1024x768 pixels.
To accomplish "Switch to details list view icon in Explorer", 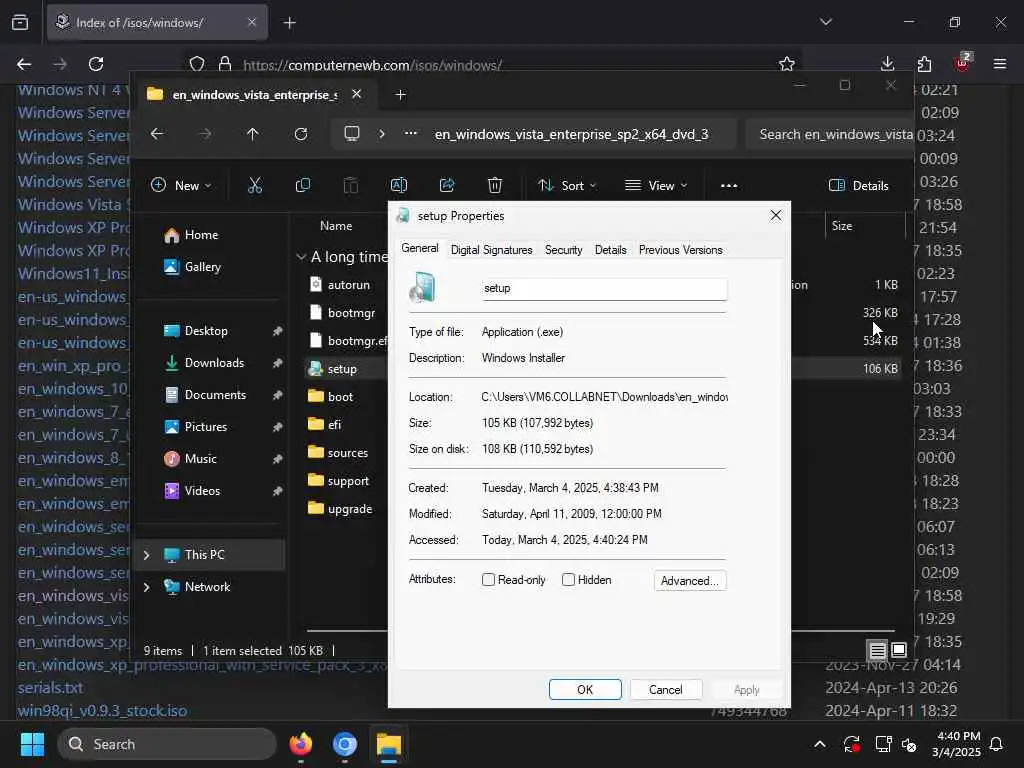I will [x=877, y=650].
